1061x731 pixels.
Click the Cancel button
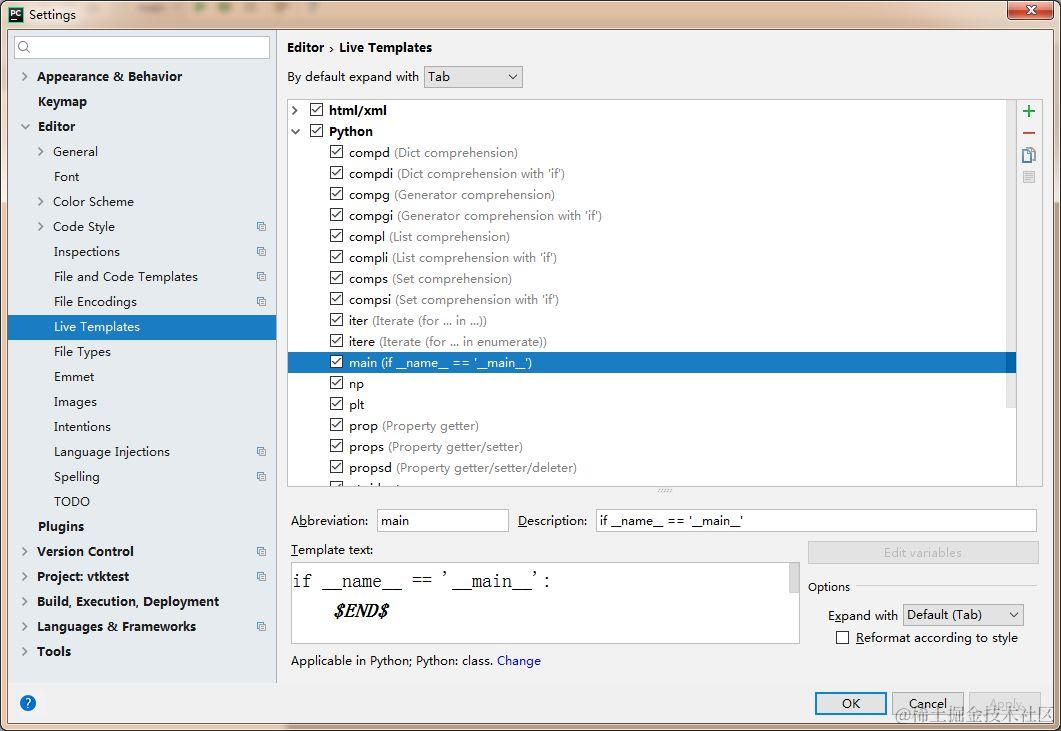coord(927,703)
